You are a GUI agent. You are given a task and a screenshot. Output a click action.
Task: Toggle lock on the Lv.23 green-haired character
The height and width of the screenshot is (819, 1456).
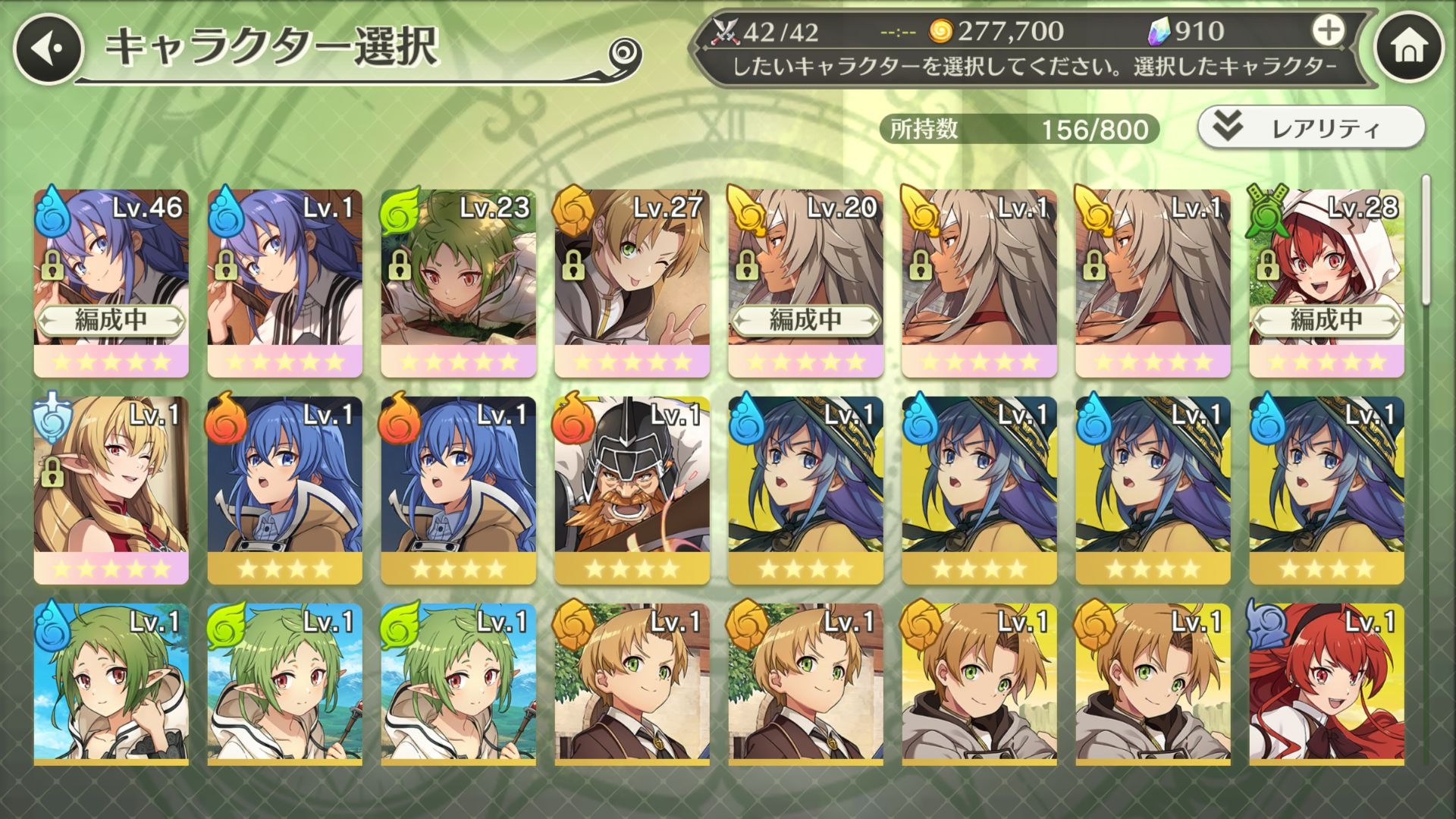click(399, 266)
